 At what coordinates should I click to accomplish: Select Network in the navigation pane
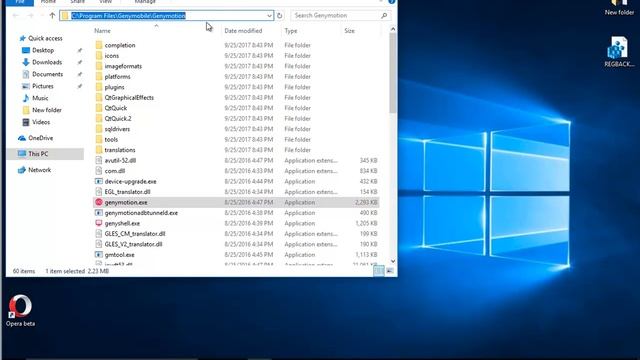[40, 170]
